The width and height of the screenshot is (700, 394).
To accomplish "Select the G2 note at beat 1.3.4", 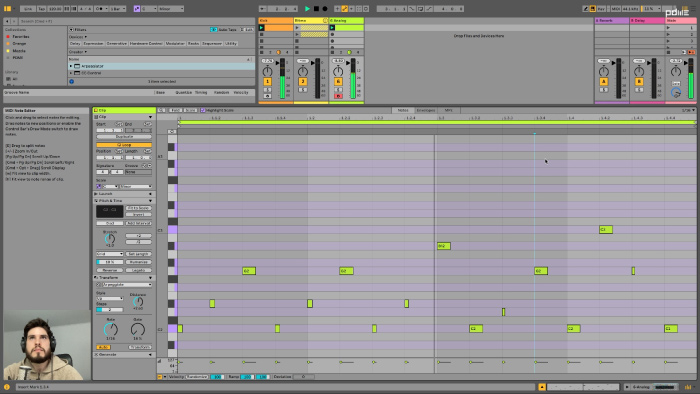I will pyautogui.click(x=541, y=271).
